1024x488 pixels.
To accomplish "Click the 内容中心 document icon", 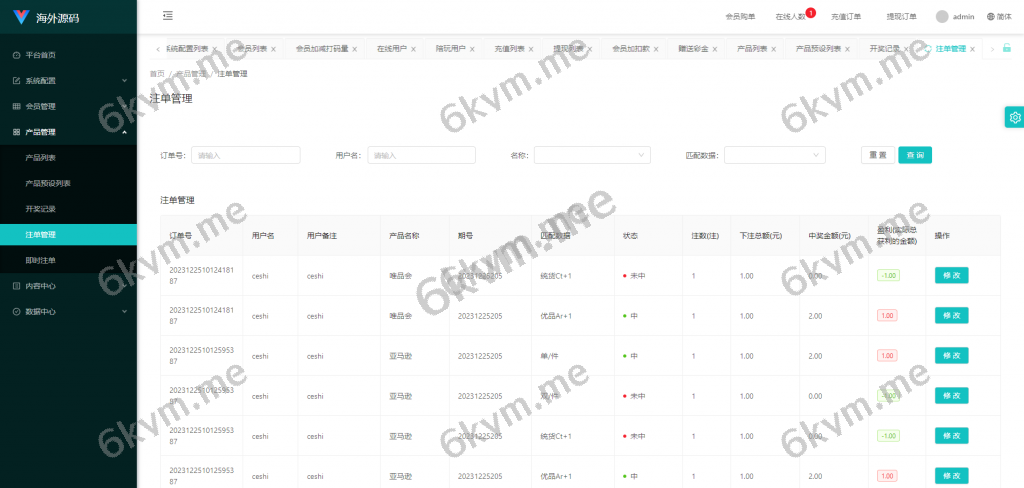I will coord(16,286).
